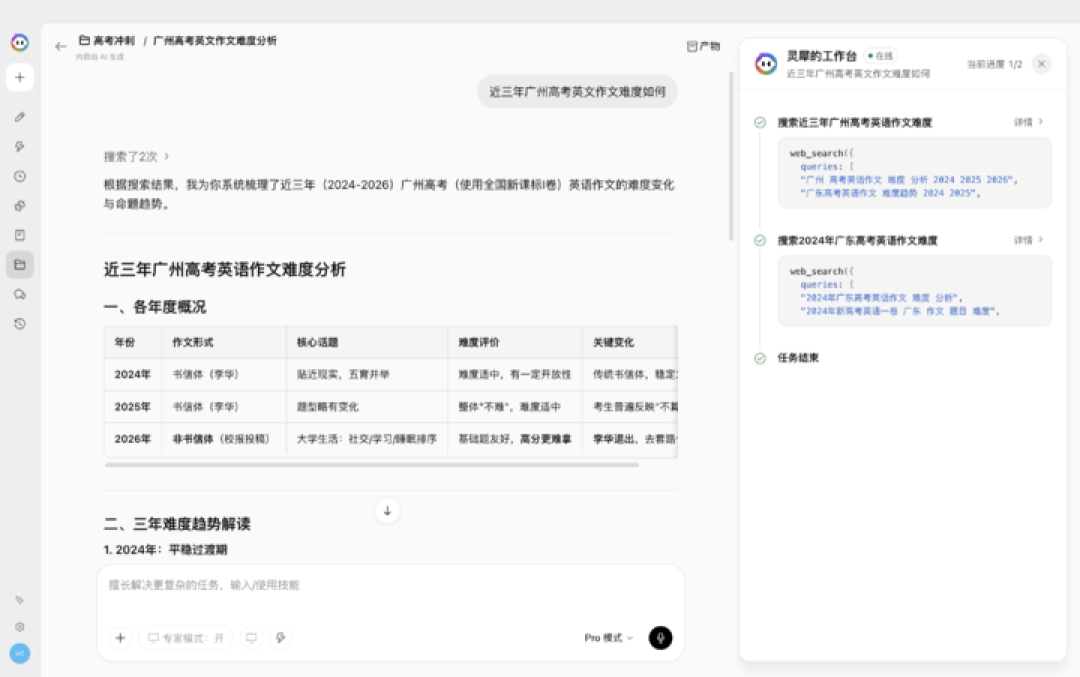The height and width of the screenshot is (677, 1080).
Task: Click the 灵犀 workbench avatar icon
Action: (x=766, y=64)
